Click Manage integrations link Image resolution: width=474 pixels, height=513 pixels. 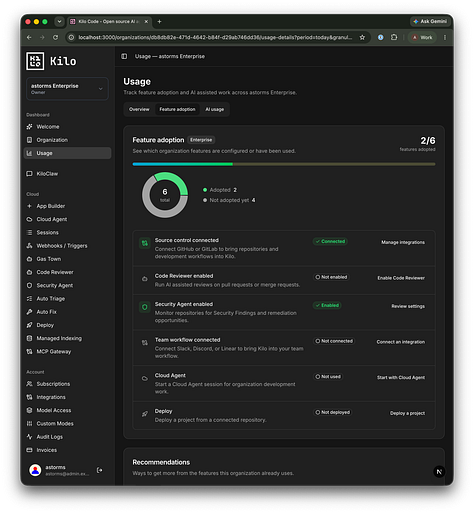[403, 242]
